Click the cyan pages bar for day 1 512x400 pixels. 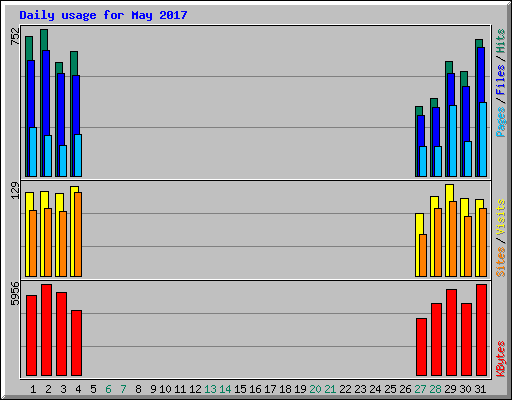pos(33,152)
